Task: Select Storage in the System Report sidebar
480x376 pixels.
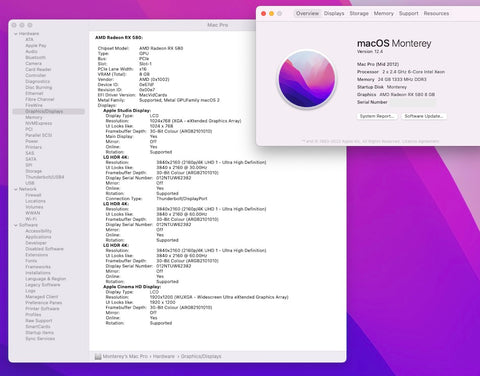Action: tap(34, 171)
